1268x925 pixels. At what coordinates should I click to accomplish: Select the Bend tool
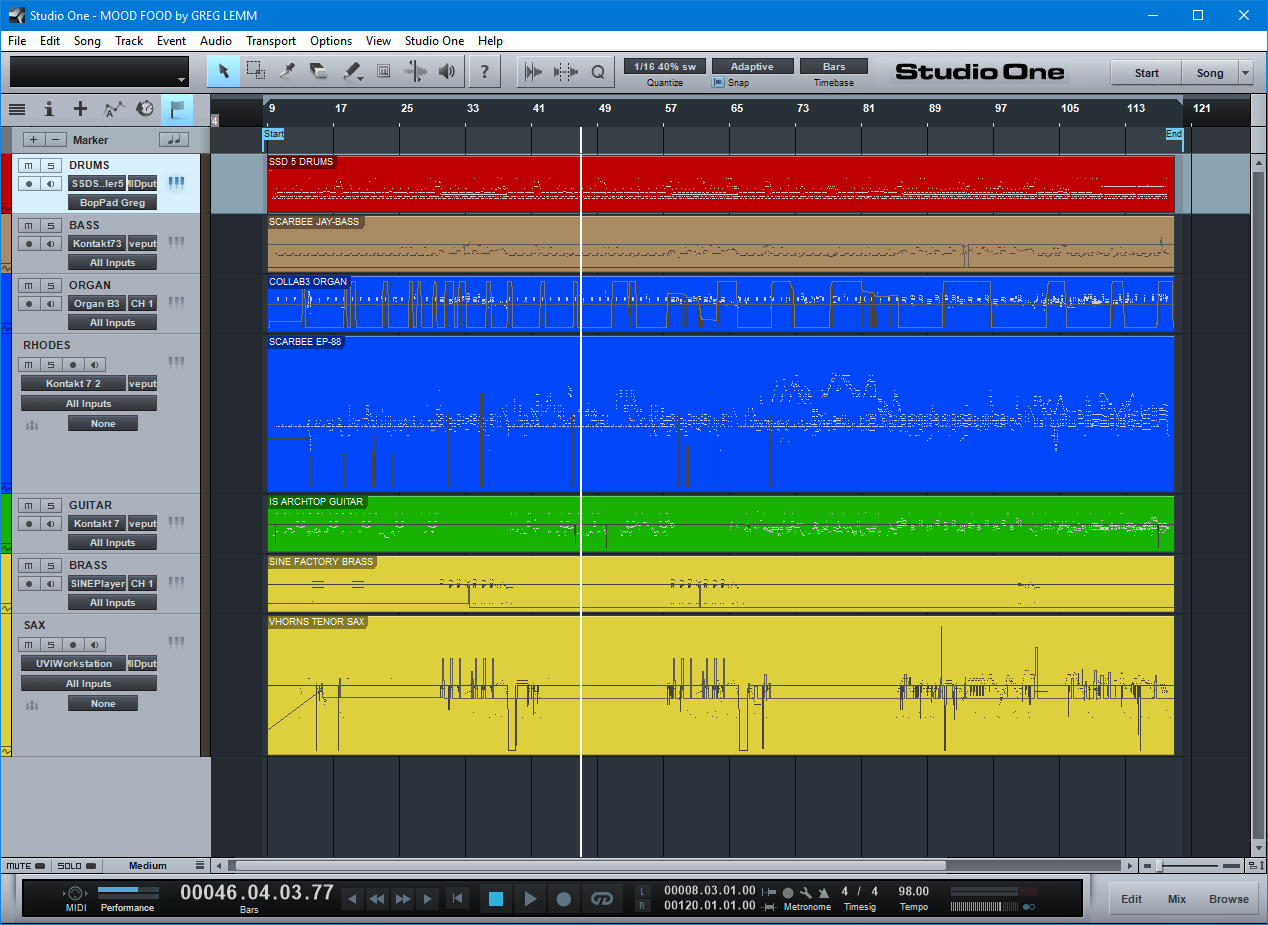pos(415,71)
